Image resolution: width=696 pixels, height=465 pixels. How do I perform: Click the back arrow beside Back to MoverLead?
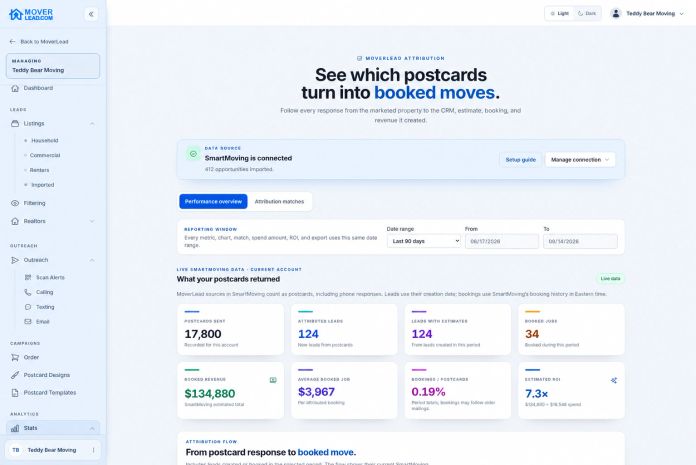12,41
